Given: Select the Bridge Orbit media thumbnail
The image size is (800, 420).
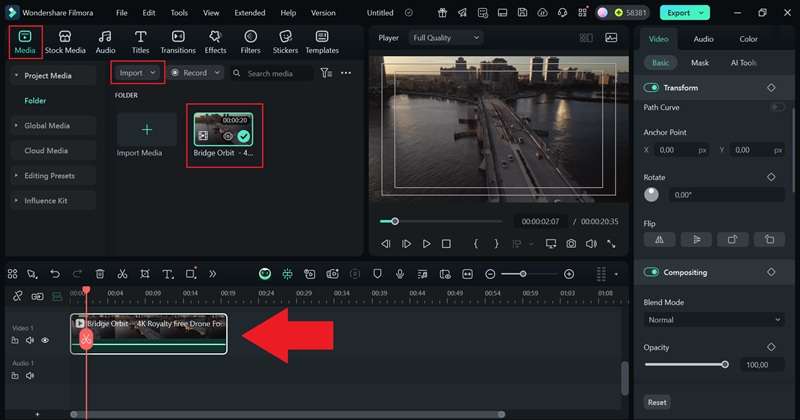Looking at the screenshot, I should [223, 130].
